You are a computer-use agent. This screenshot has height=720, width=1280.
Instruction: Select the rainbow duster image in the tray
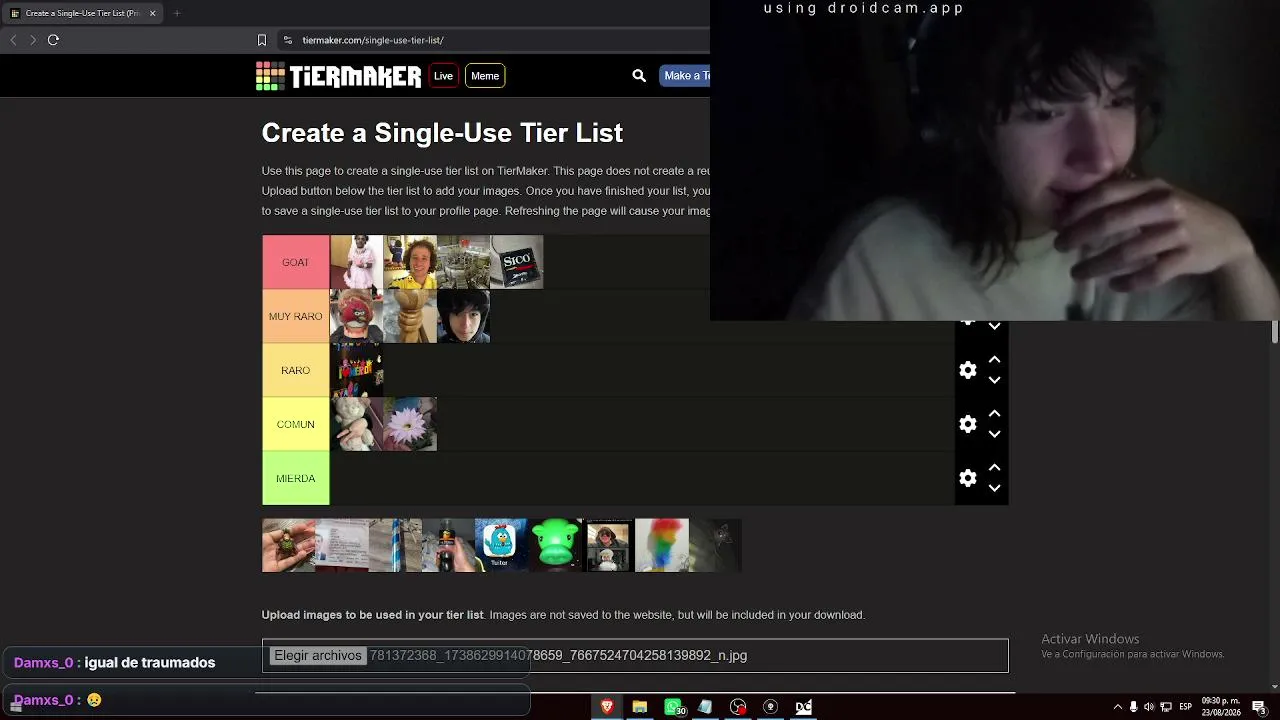662,545
